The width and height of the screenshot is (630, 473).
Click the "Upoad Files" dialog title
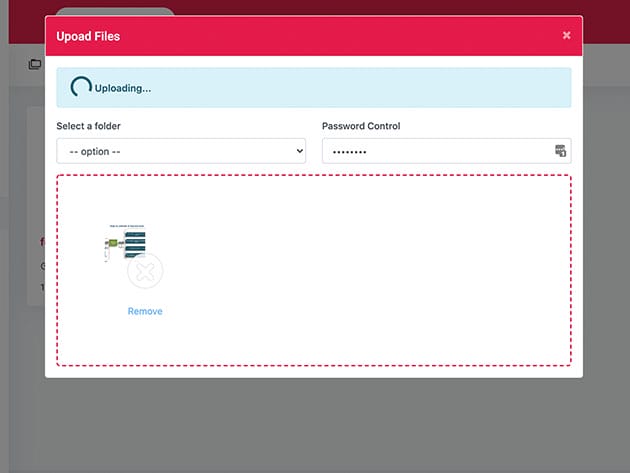(88, 36)
